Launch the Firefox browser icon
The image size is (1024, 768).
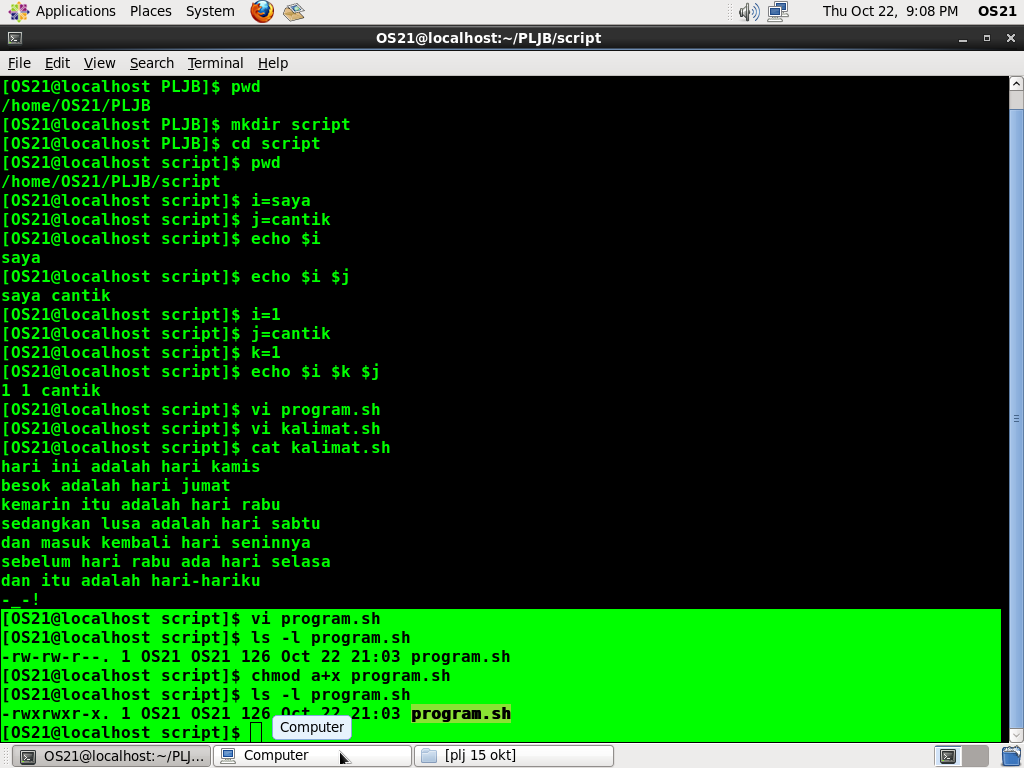[262, 11]
